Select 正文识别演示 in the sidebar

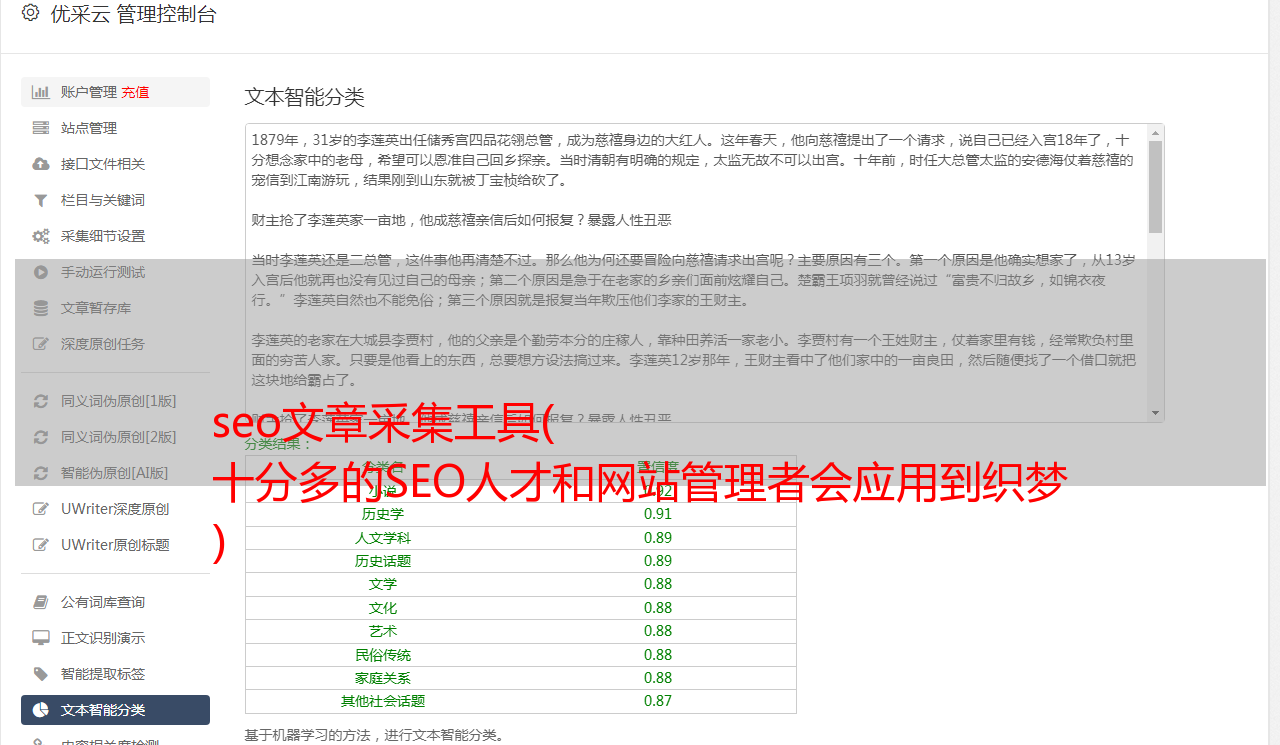pyautogui.click(x=115, y=638)
